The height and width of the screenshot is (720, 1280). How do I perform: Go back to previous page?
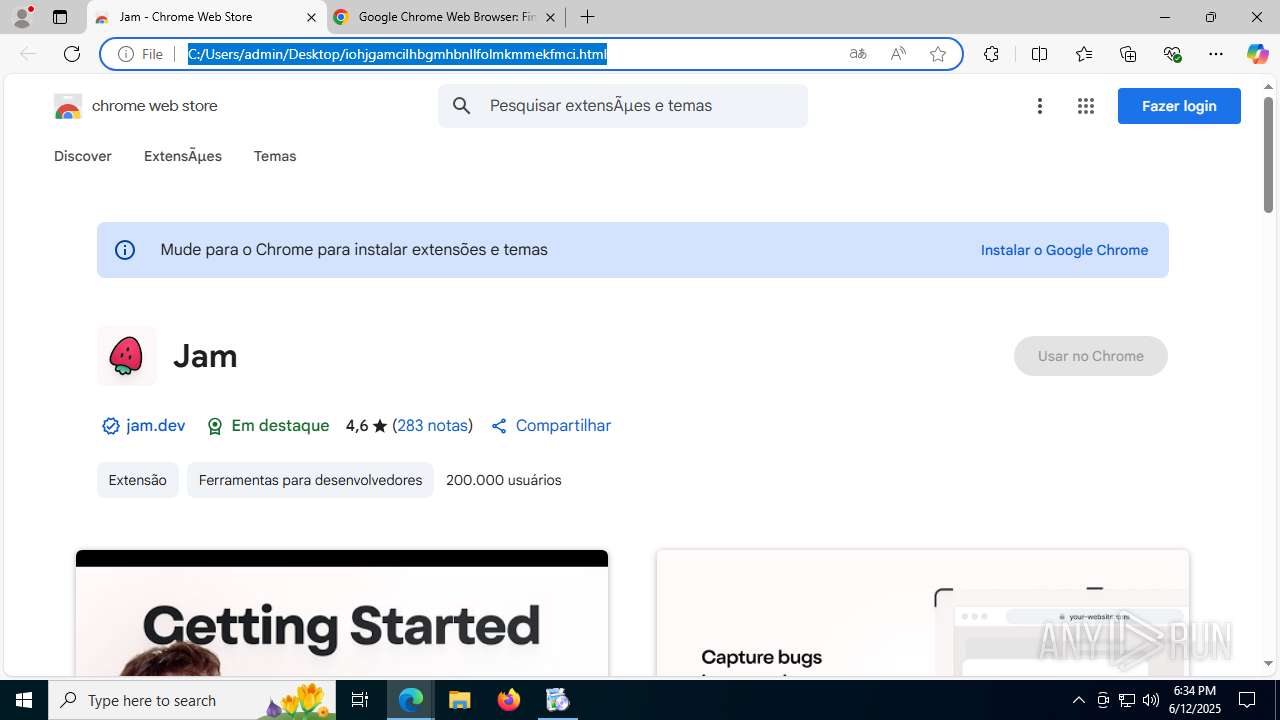coord(28,54)
